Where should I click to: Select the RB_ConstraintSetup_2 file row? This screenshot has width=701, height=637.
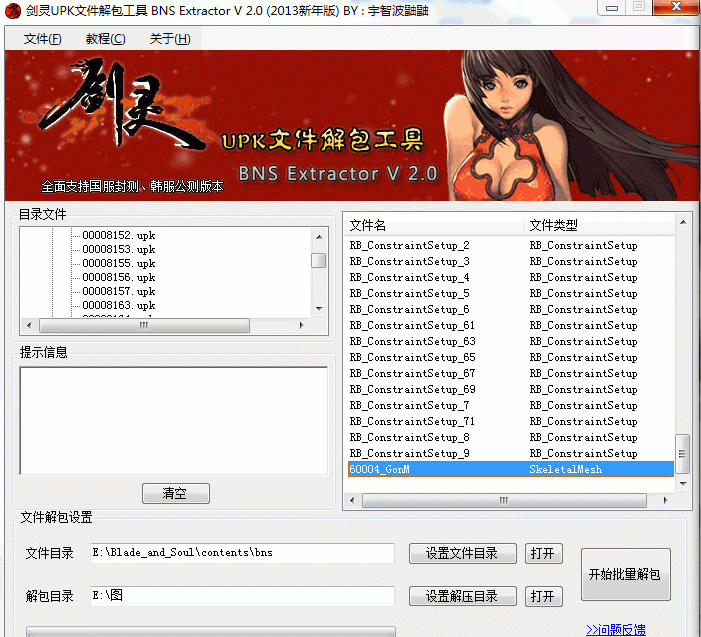click(x=511, y=245)
